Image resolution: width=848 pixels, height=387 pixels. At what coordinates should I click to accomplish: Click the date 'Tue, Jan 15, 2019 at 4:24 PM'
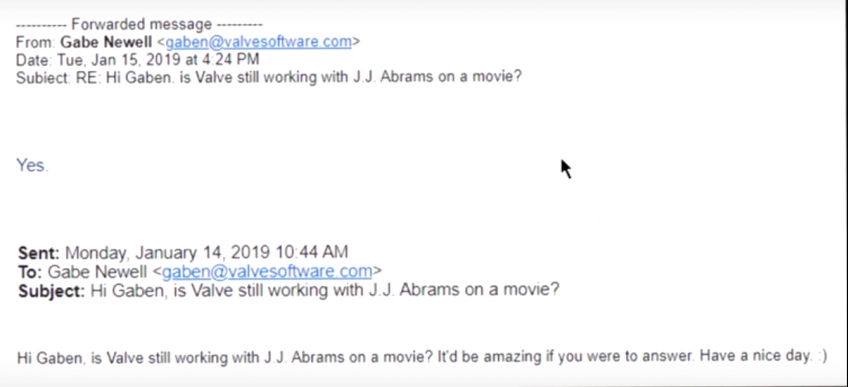158,59
